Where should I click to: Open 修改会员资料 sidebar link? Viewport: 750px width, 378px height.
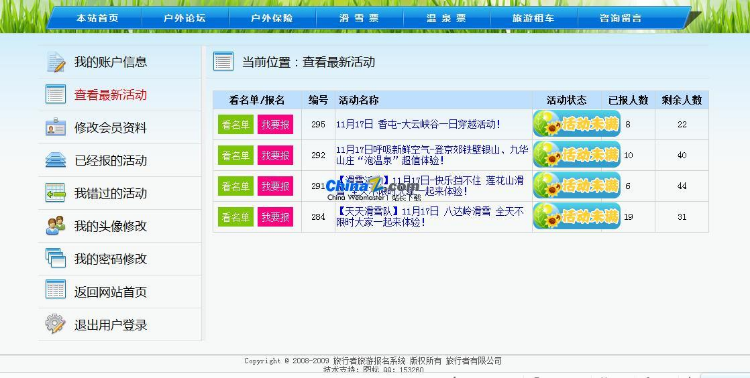(110, 128)
